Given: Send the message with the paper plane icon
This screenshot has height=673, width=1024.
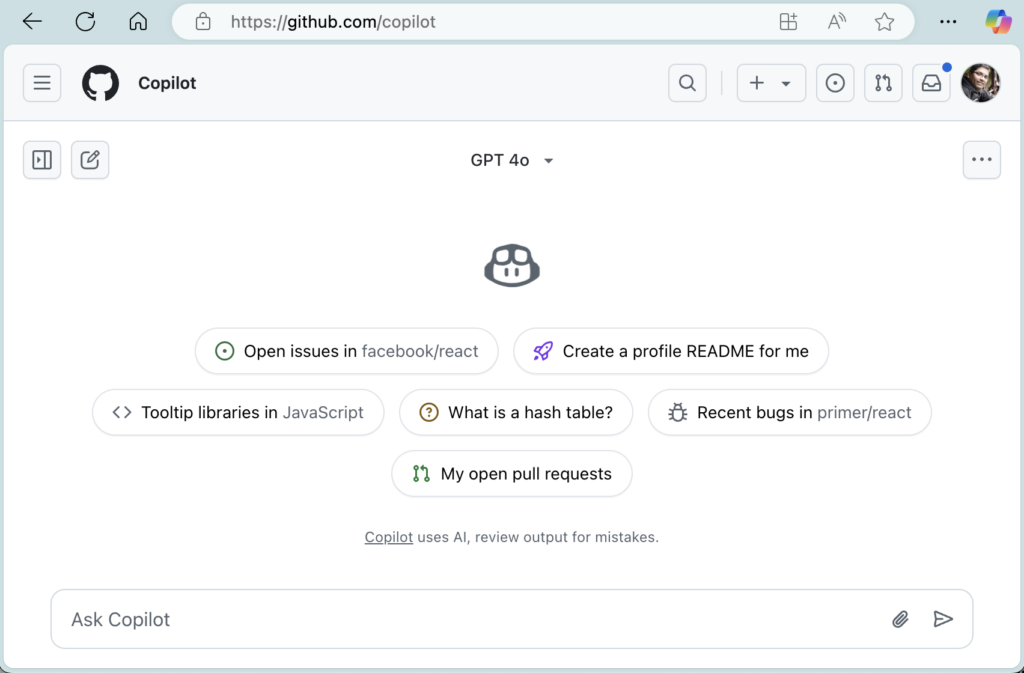Looking at the screenshot, I should tap(944, 619).
